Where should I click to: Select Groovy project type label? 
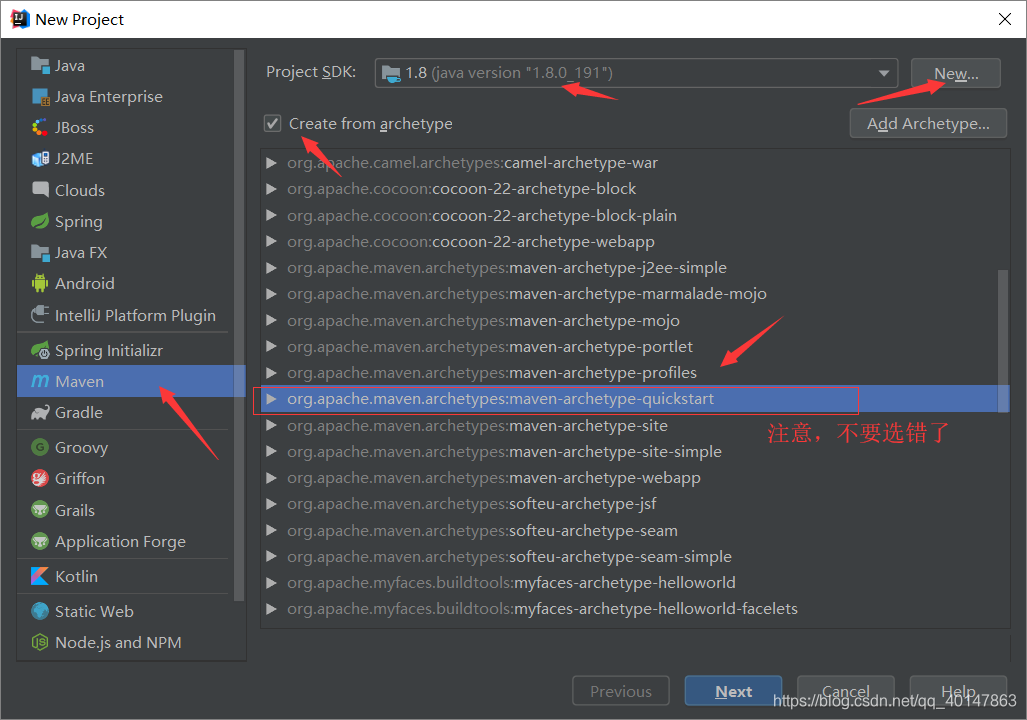[81, 447]
